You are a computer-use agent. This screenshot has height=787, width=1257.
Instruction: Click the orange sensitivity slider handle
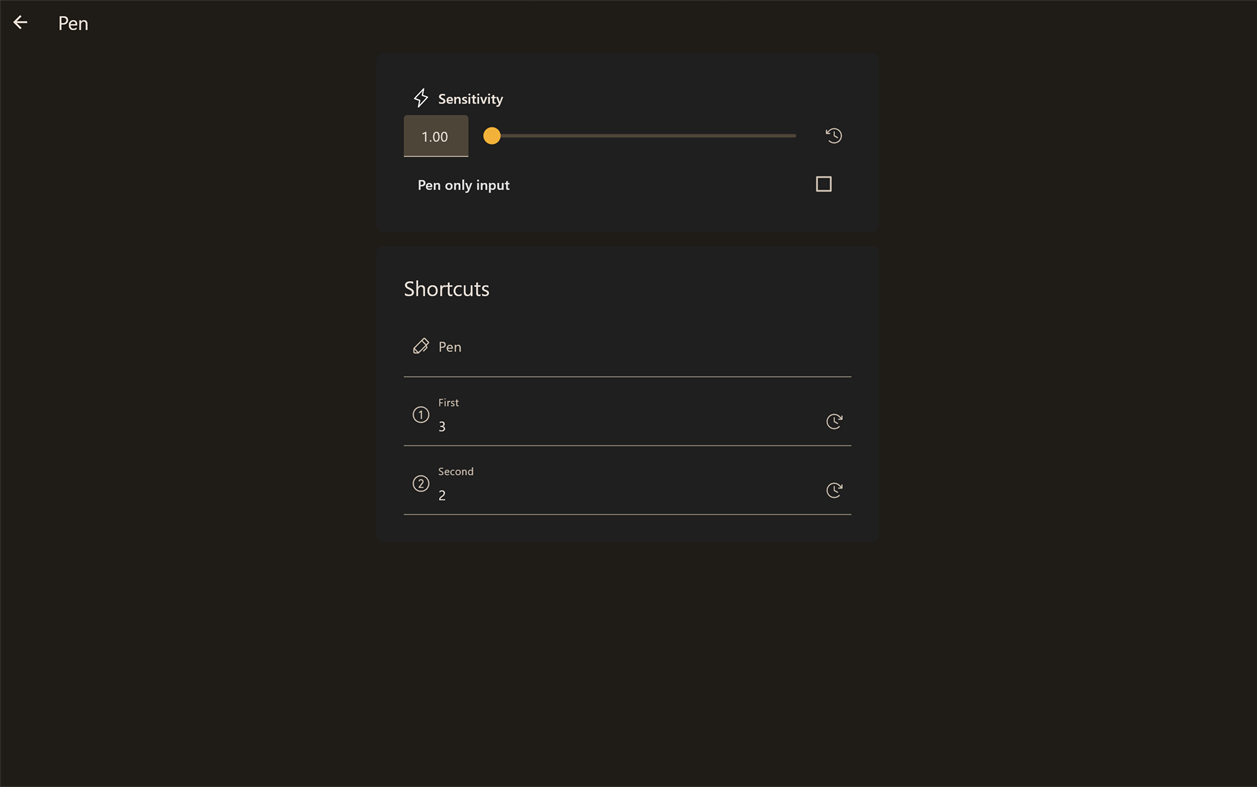click(x=491, y=135)
